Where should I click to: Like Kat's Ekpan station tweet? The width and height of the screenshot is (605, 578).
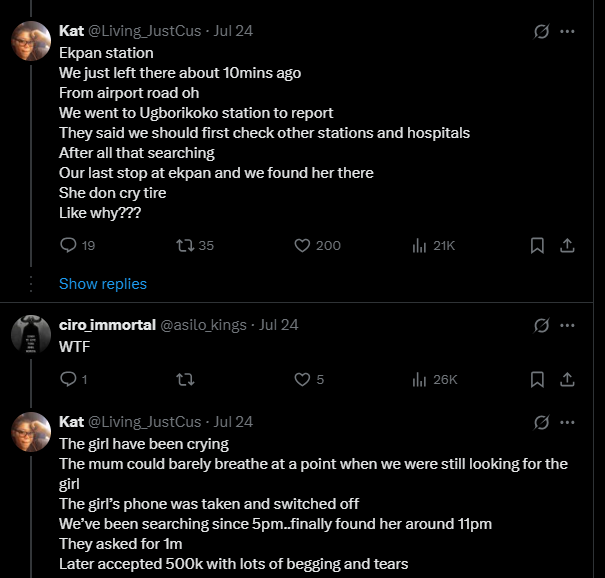click(317, 245)
